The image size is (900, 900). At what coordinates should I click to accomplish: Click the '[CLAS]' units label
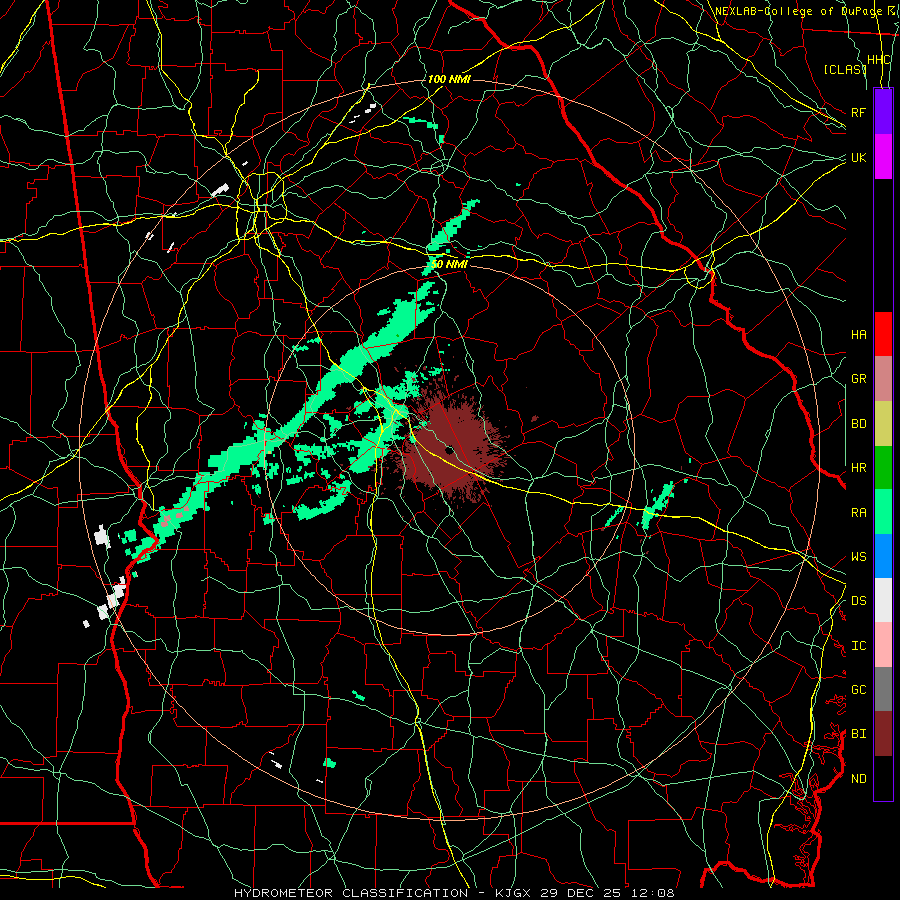pos(845,69)
